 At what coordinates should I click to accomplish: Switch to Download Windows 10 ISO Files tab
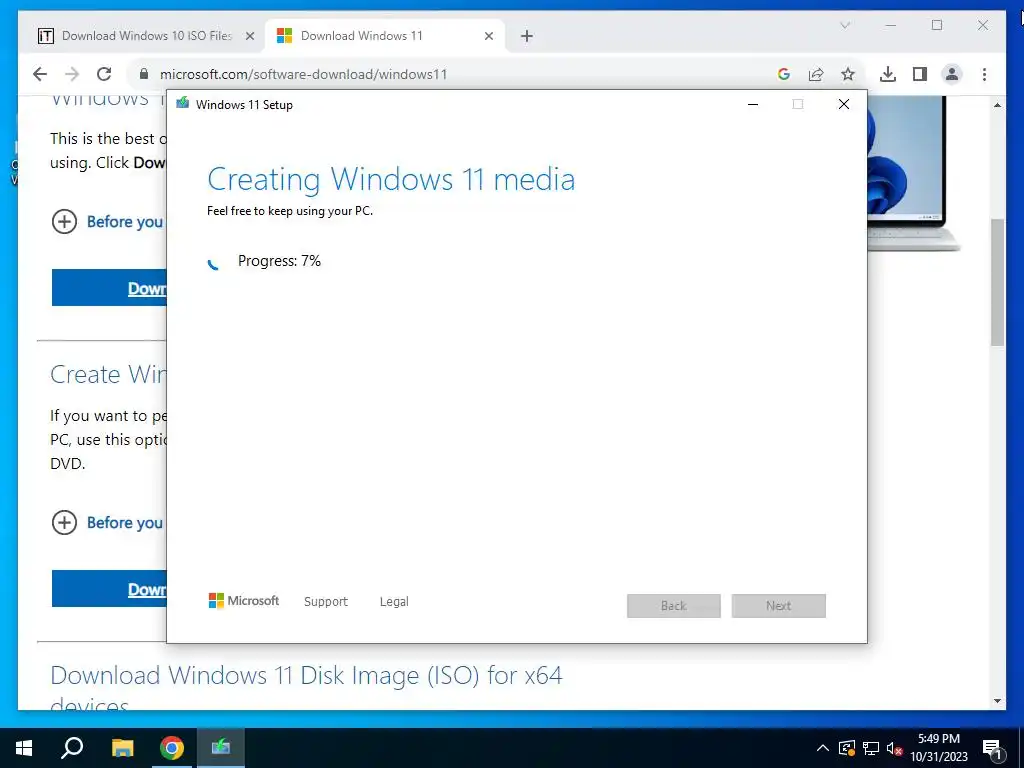(147, 36)
